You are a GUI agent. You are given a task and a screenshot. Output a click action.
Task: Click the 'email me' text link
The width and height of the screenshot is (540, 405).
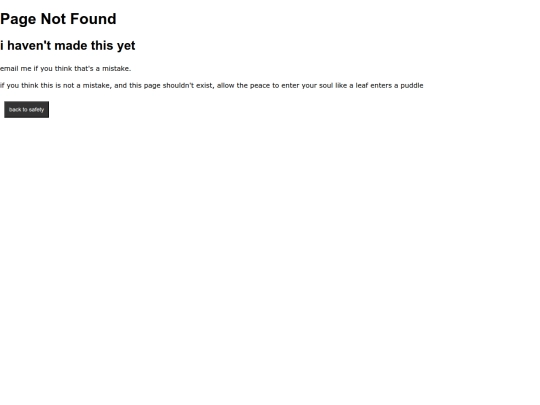(x=15, y=69)
